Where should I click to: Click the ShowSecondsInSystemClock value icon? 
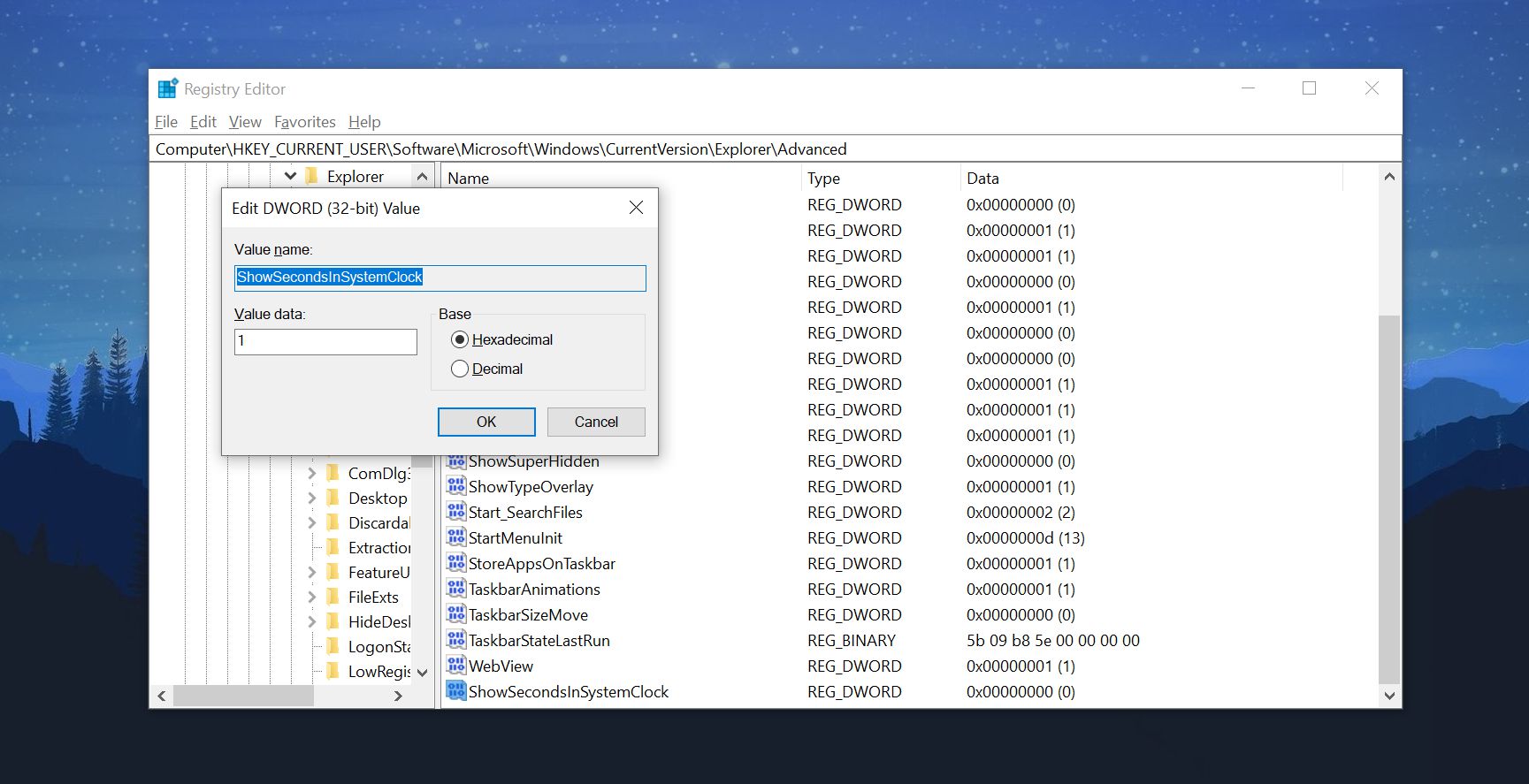point(456,691)
